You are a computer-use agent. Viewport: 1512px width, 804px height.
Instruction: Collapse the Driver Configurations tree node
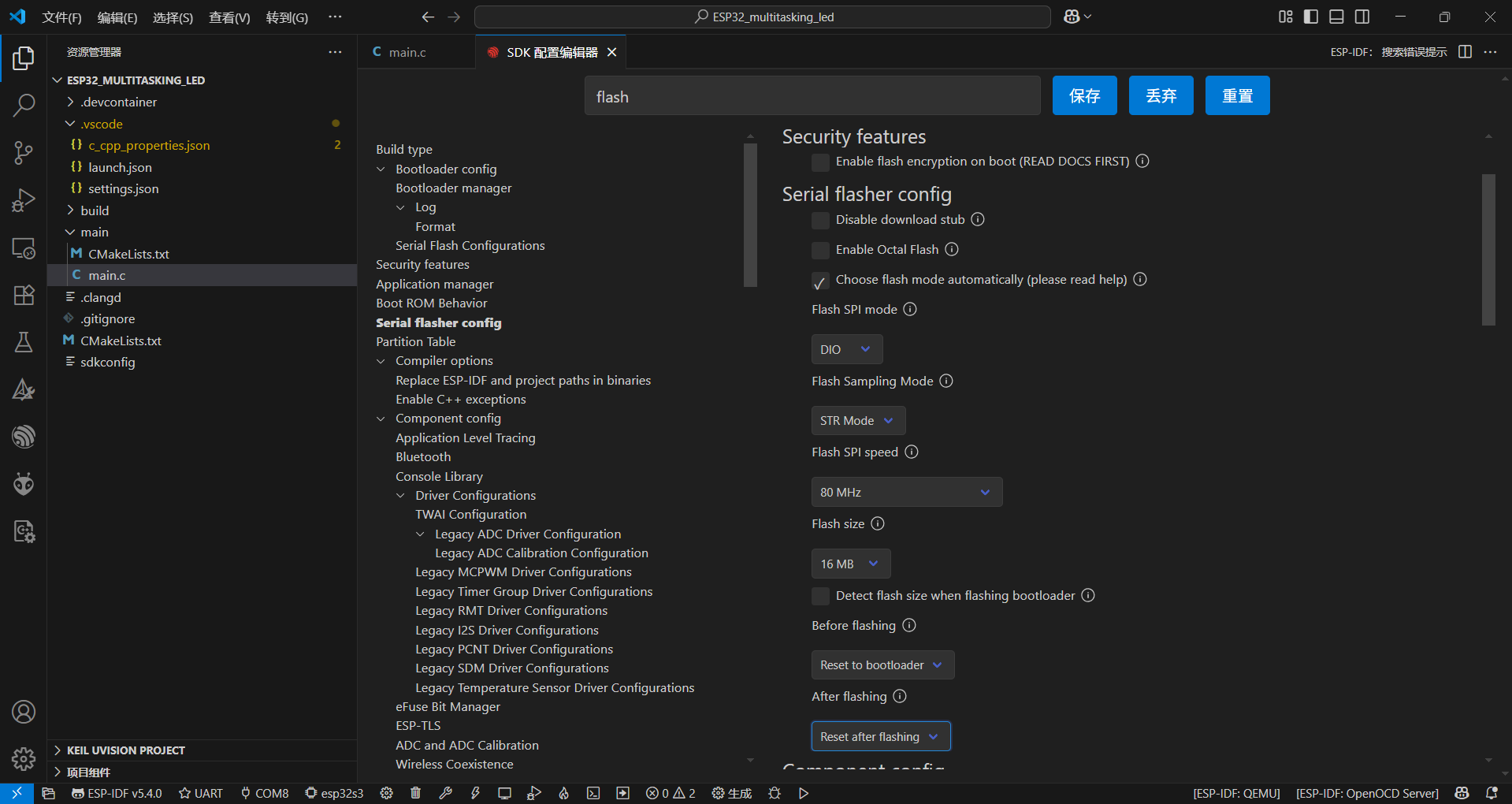(401, 496)
